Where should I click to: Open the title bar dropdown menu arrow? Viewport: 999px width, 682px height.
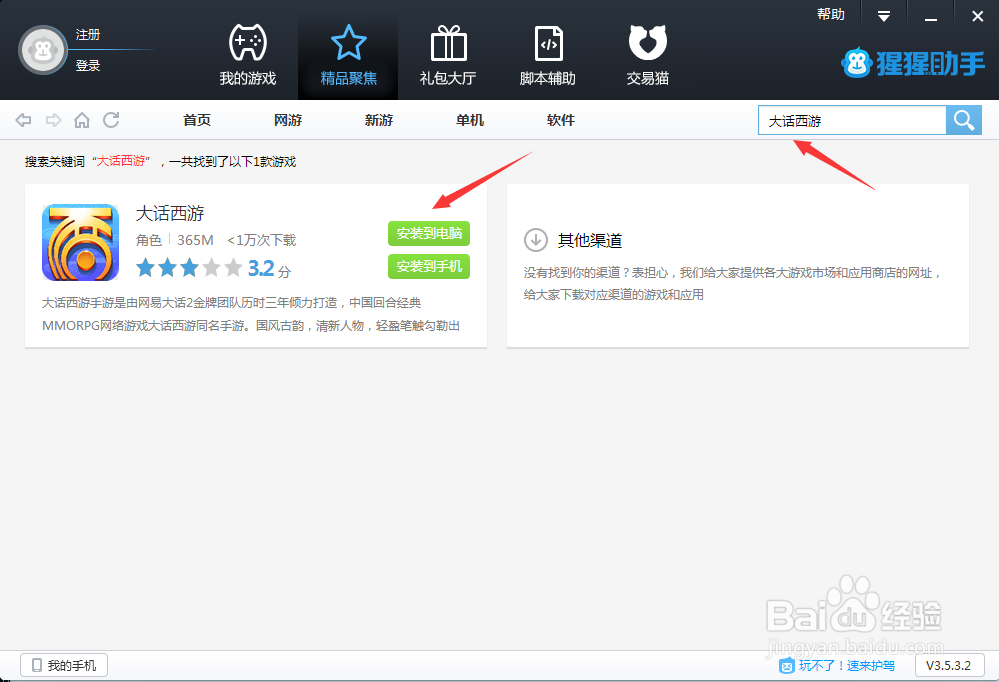point(884,17)
